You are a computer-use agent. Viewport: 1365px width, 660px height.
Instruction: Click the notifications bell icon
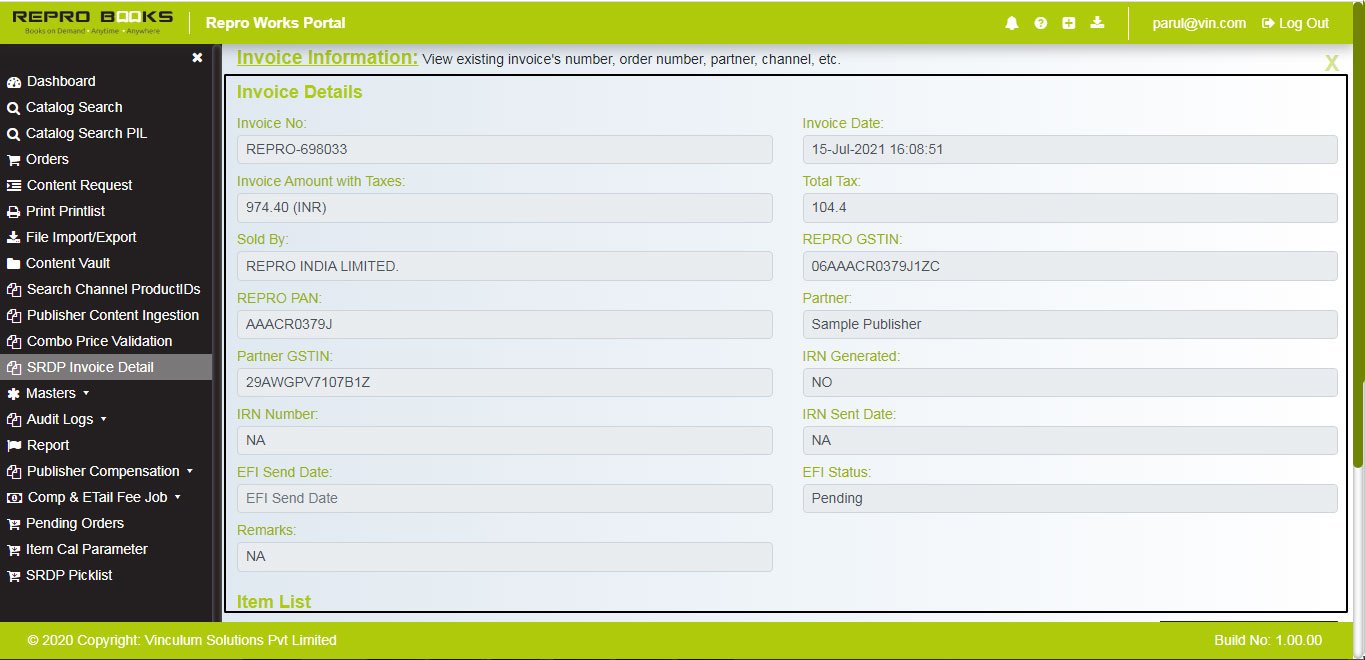[1011, 22]
